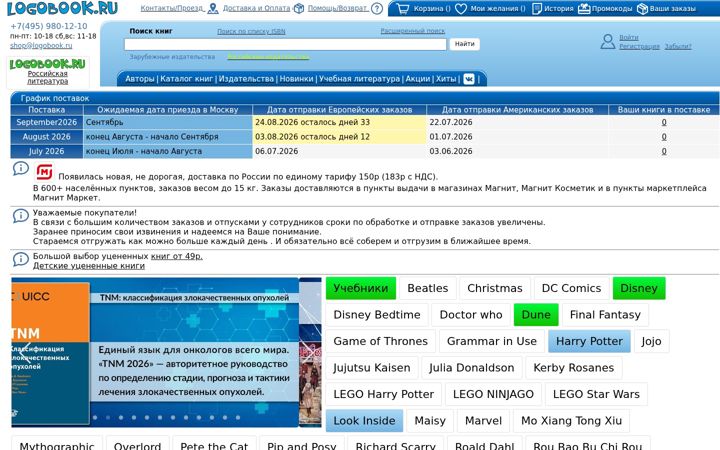Open the Корзина link
Viewport: 720px width, 450px height.
432,9
